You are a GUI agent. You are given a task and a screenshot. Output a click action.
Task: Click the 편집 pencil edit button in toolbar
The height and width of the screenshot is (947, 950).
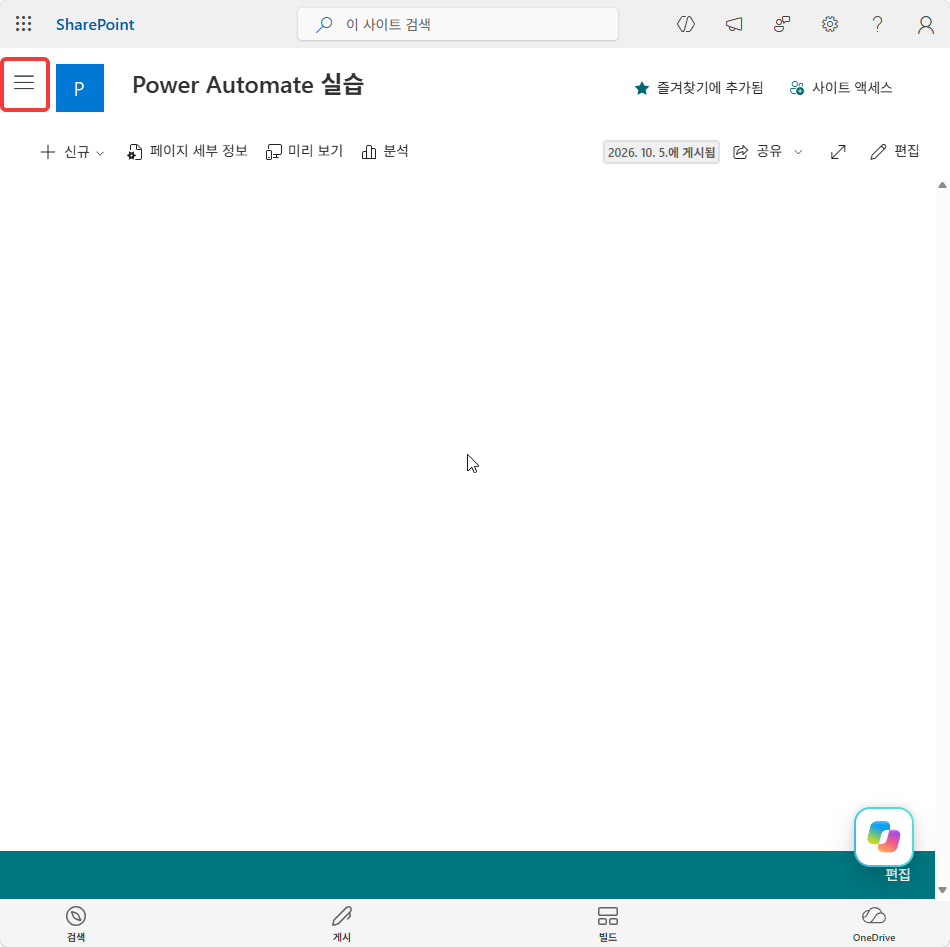point(895,151)
